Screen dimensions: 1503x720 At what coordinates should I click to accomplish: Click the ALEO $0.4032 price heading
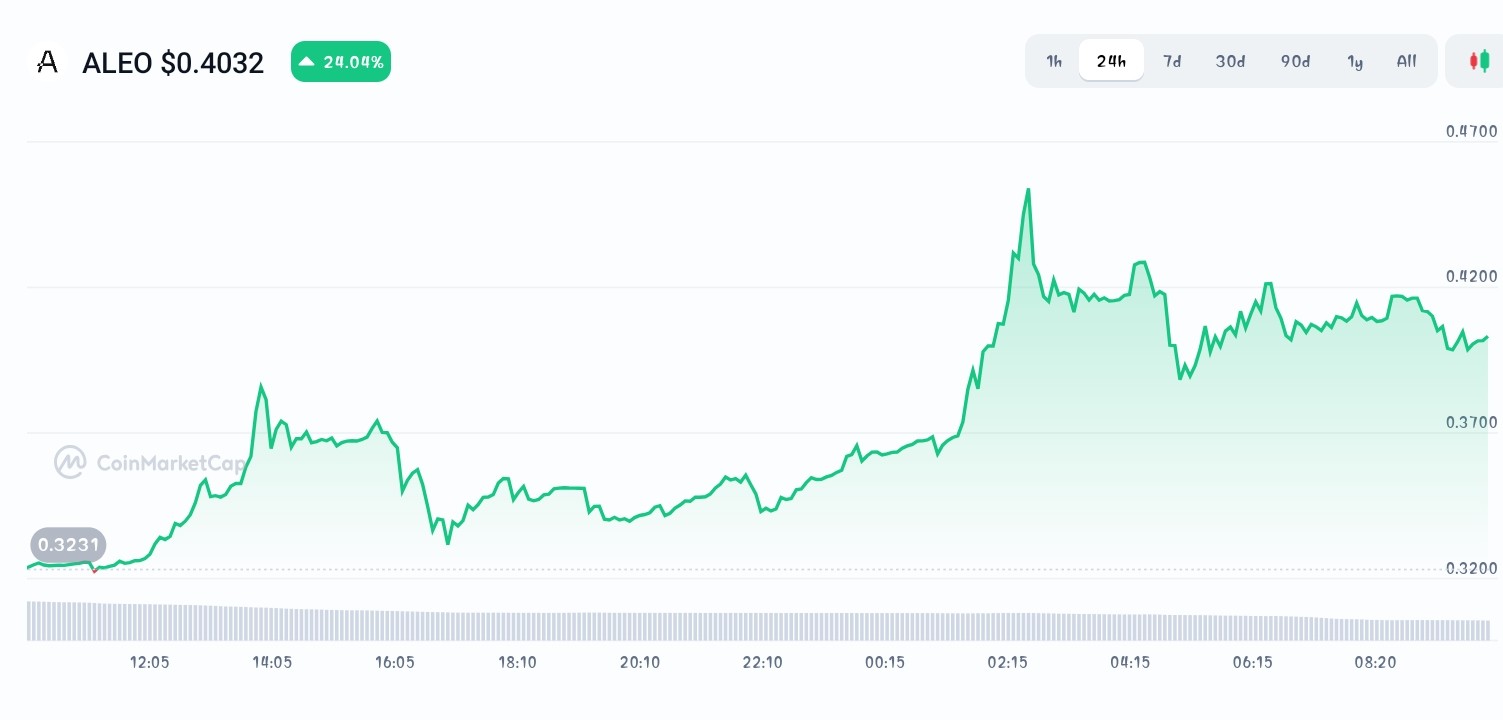coord(173,63)
